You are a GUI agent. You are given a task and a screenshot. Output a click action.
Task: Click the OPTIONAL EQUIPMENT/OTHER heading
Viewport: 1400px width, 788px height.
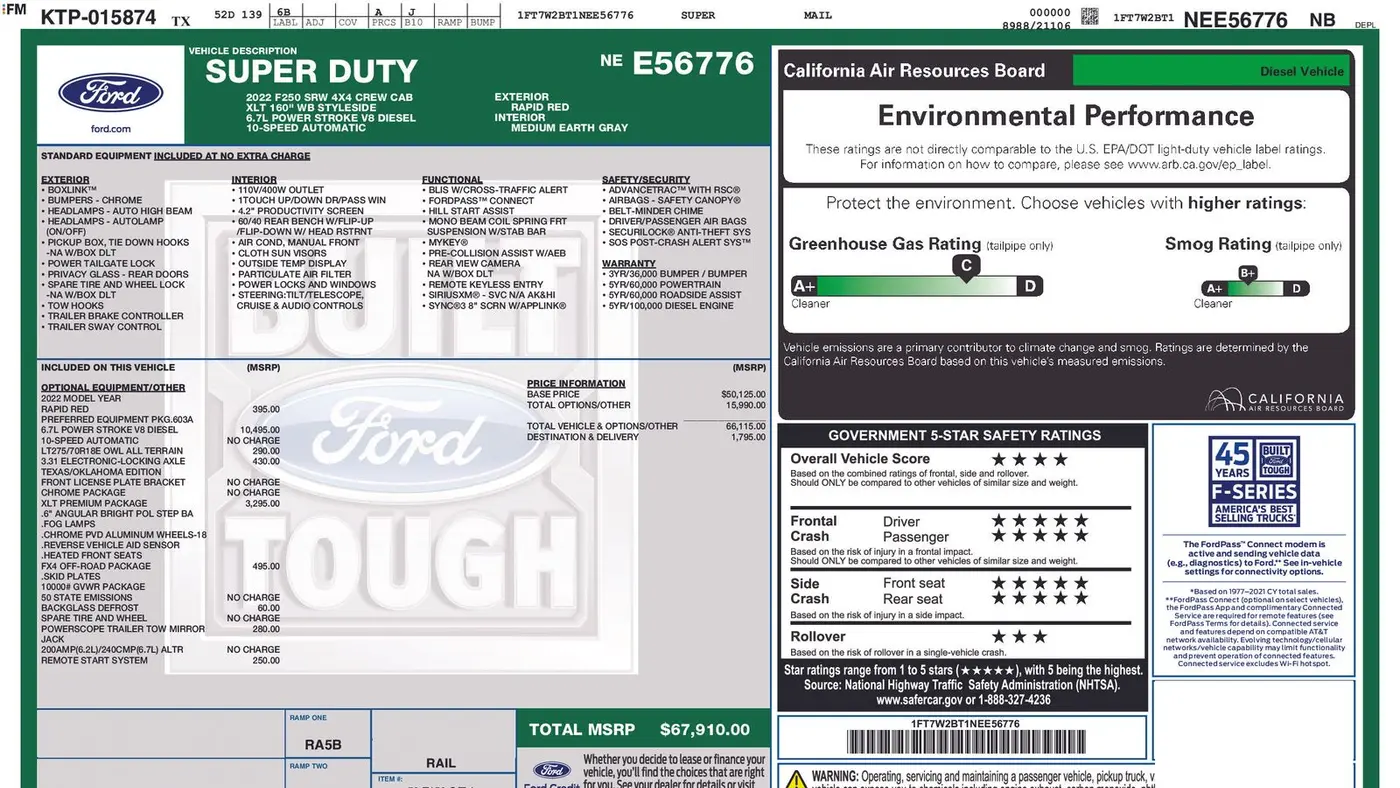(113, 387)
